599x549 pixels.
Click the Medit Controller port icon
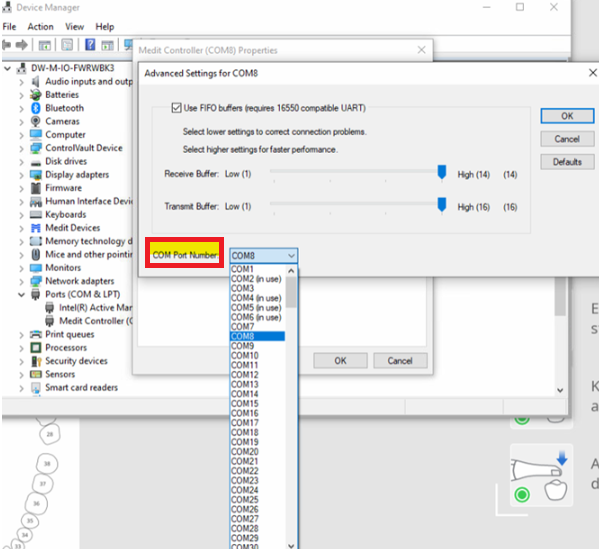pos(50,321)
